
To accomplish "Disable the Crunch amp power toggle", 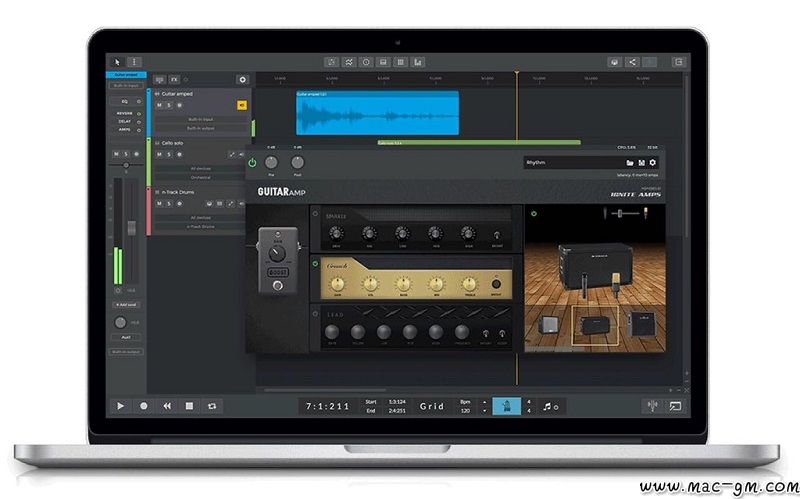I will click(x=315, y=264).
